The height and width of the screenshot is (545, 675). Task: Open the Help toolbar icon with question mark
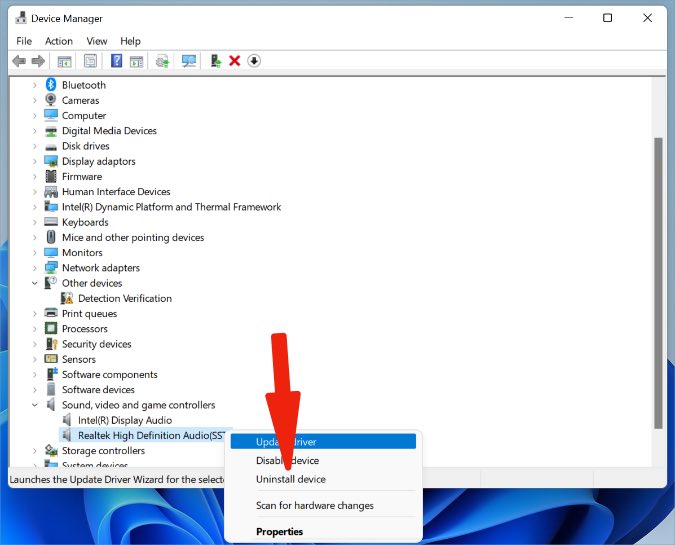116,61
